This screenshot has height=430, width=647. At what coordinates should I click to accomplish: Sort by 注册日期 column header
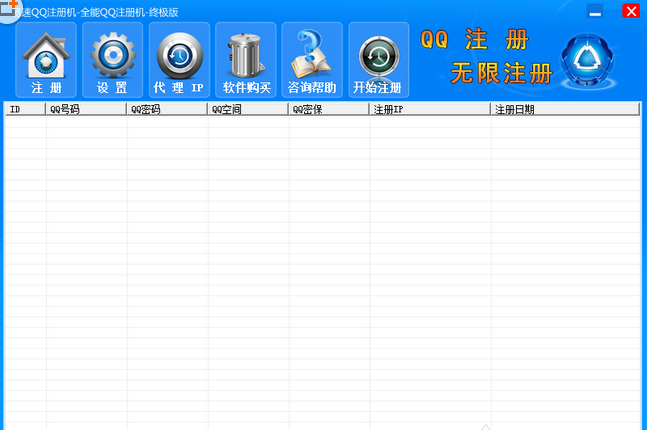565,109
